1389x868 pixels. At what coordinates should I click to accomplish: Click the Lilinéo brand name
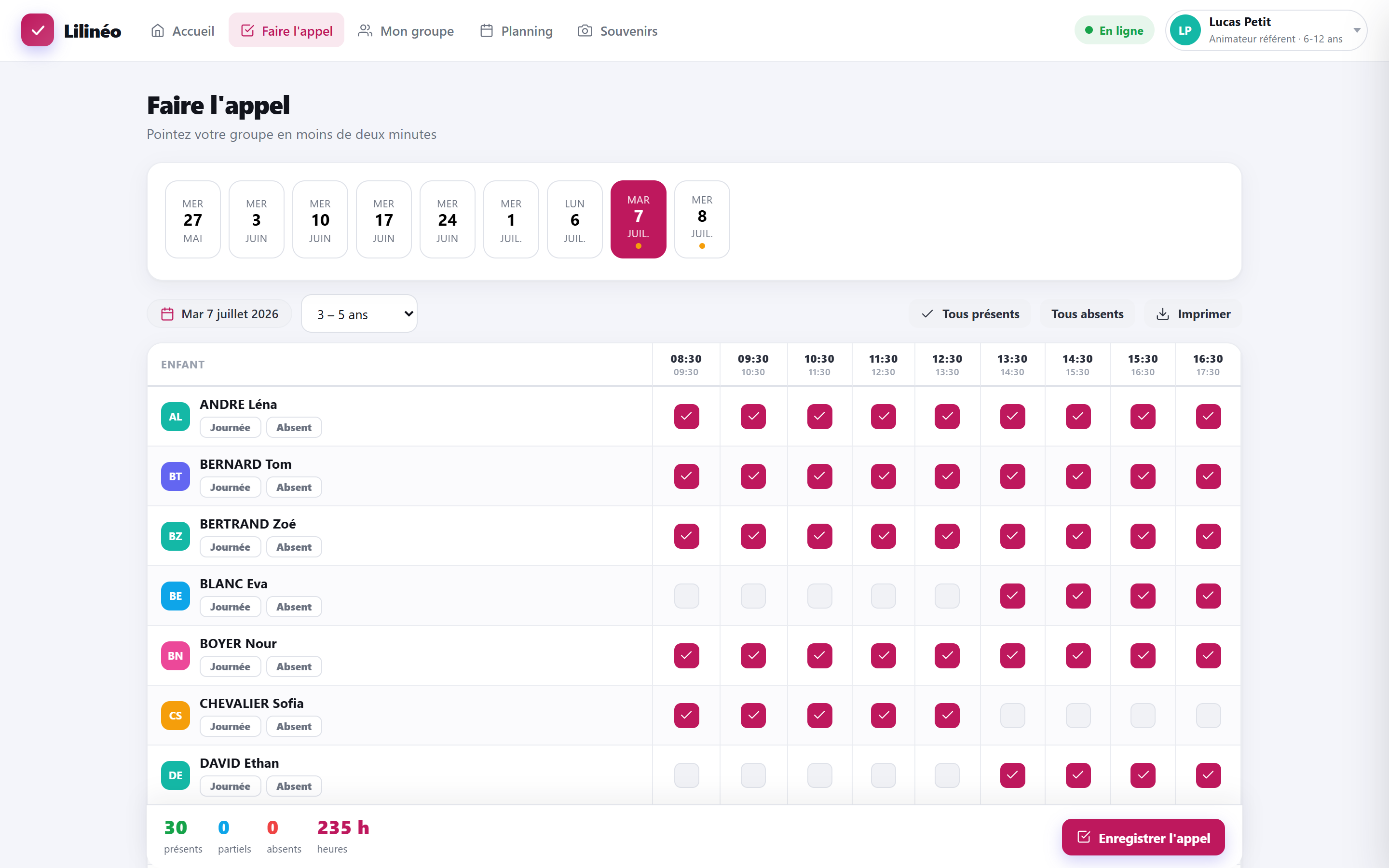coord(93,31)
